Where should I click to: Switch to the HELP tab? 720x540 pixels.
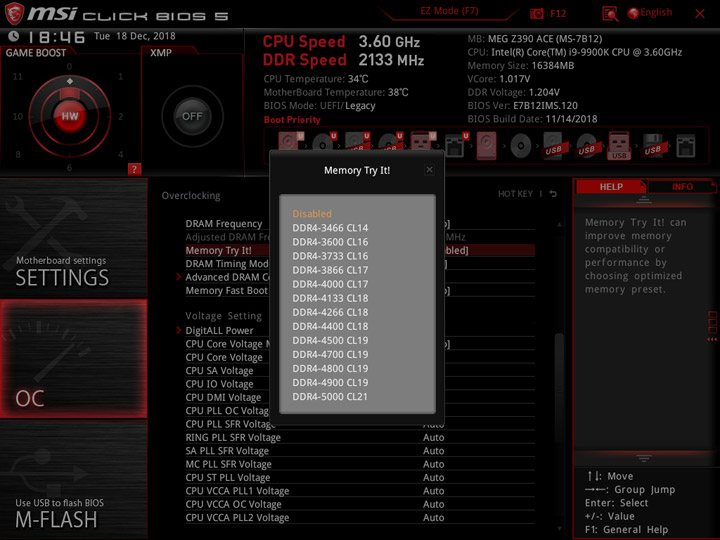coord(611,186)
